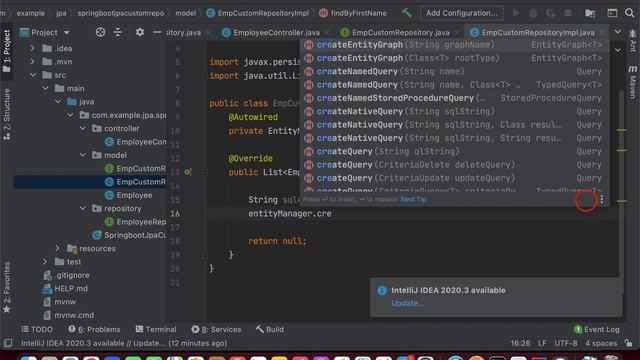
Task: Change LF line separator in status bar
Action: [x=542, y=343]
